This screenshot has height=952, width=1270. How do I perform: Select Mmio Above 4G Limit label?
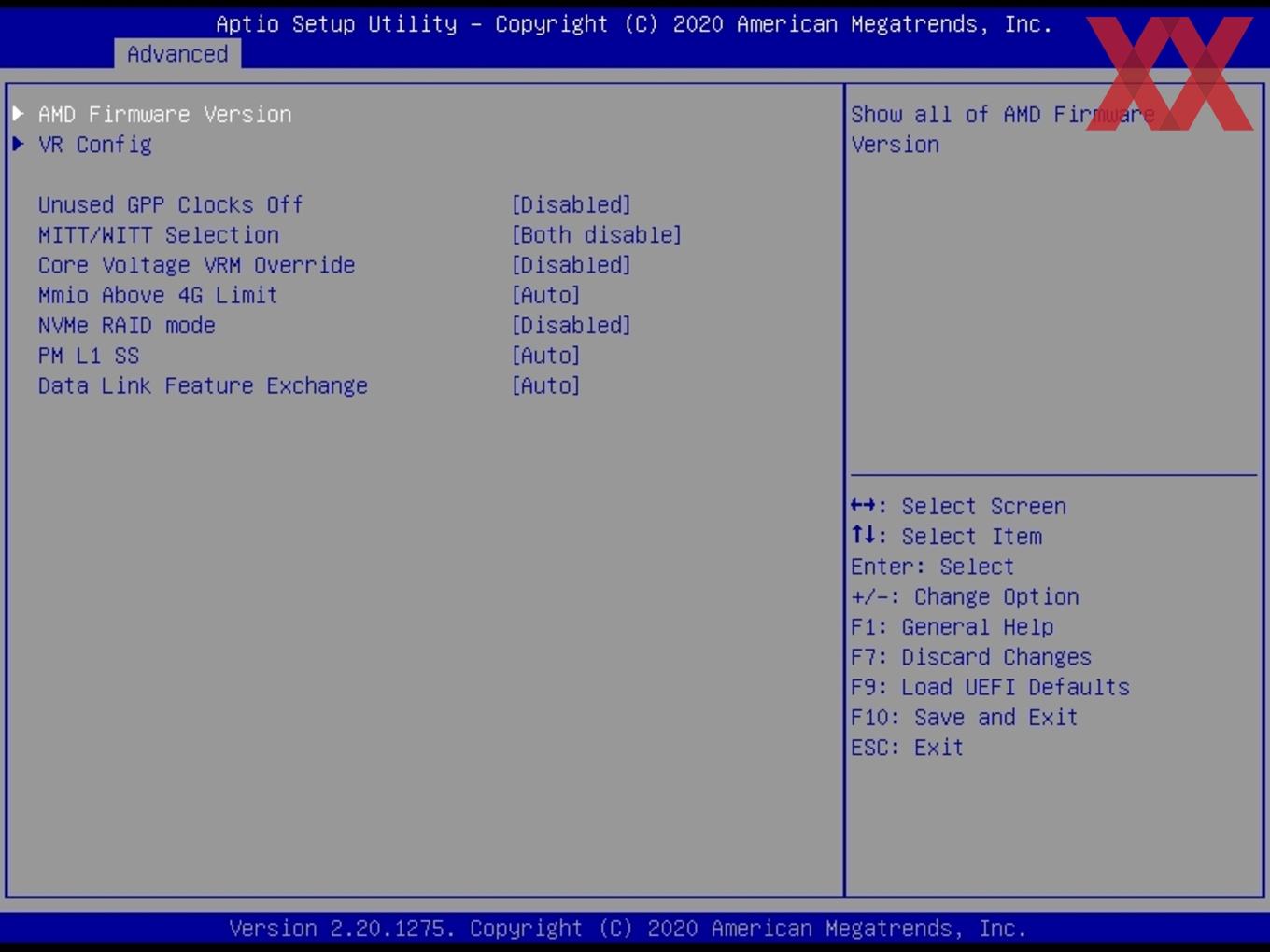(158, 295)
